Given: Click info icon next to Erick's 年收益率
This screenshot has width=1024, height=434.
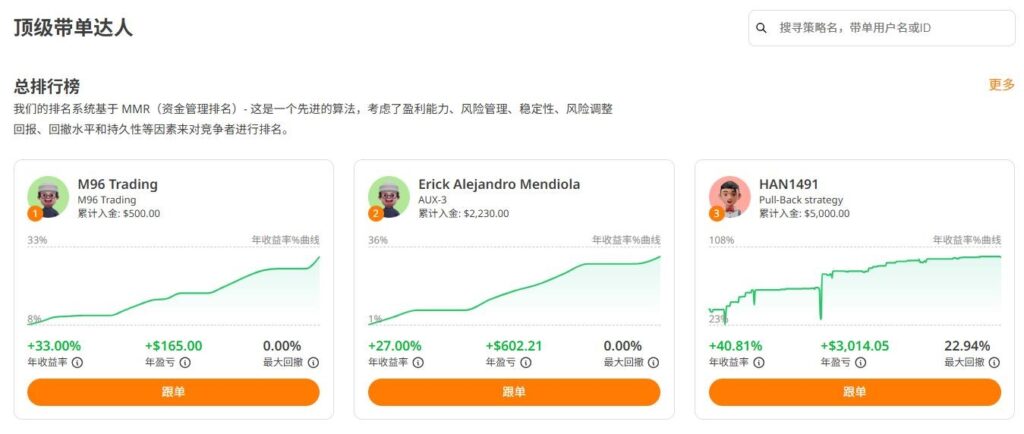Looking at the screenshot, I should click(x=418, y=362).
